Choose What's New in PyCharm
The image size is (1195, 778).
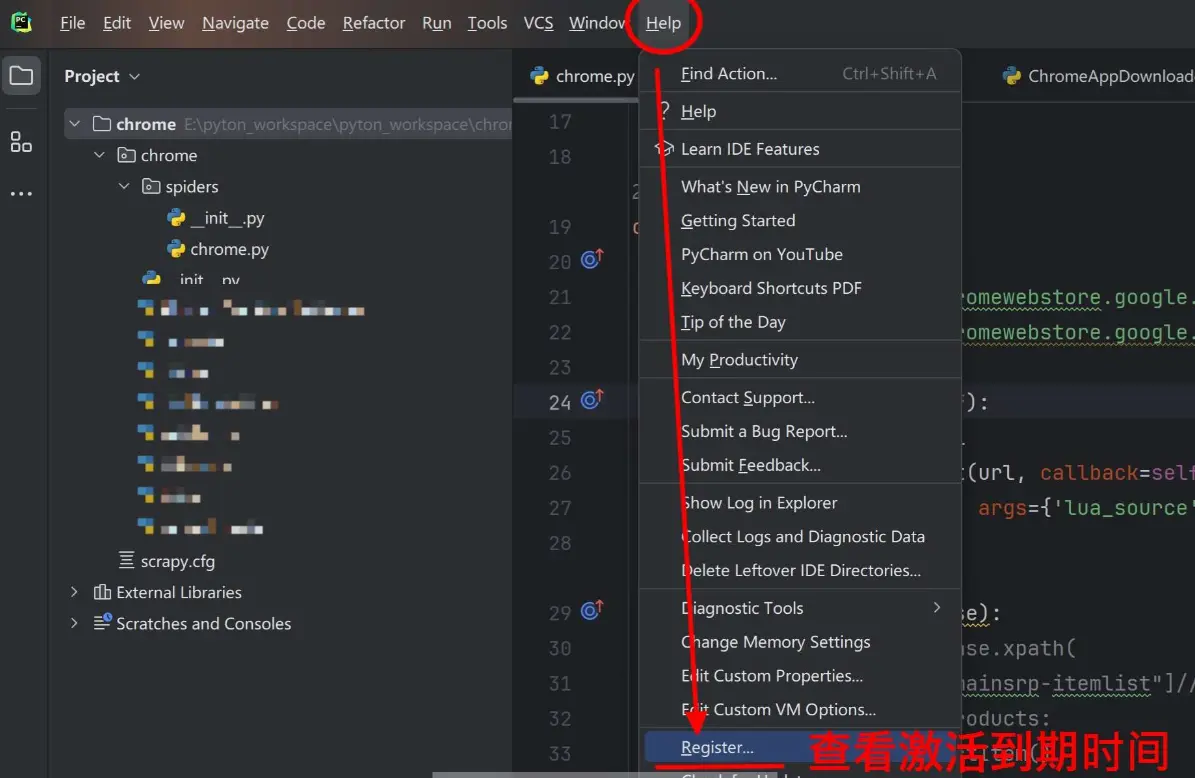(x=800, y=187)
